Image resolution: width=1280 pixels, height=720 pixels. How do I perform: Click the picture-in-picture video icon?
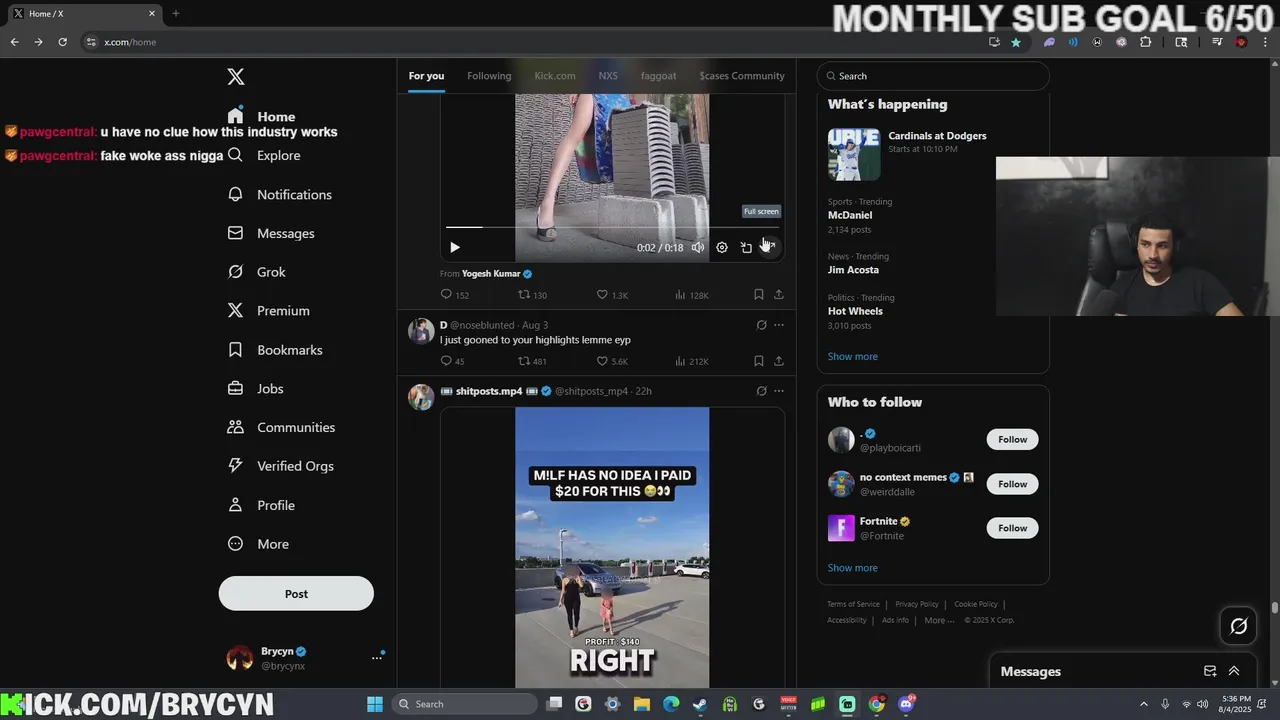(746, 247)
